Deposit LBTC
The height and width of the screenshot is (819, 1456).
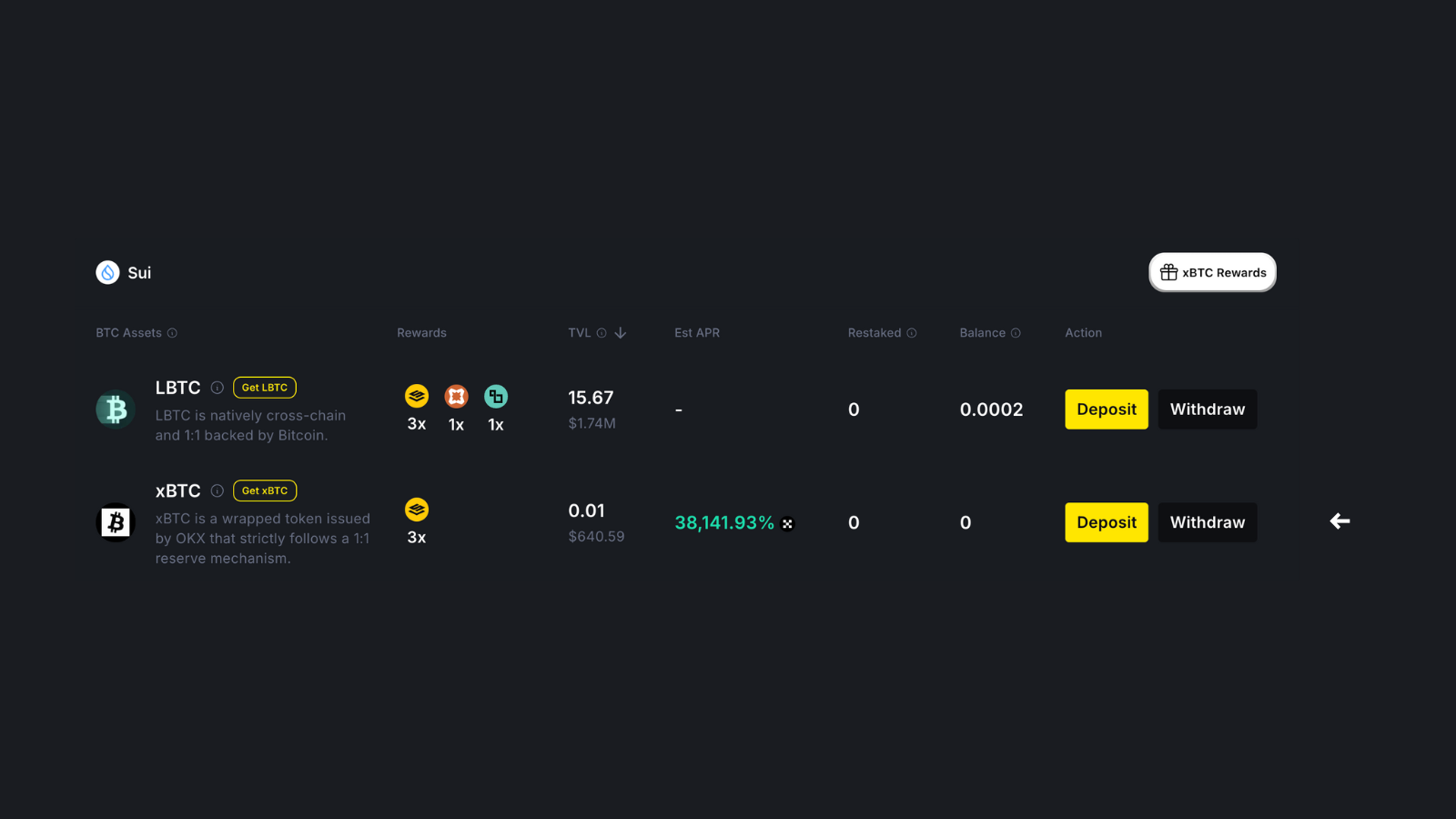[x=1107, y=409]
